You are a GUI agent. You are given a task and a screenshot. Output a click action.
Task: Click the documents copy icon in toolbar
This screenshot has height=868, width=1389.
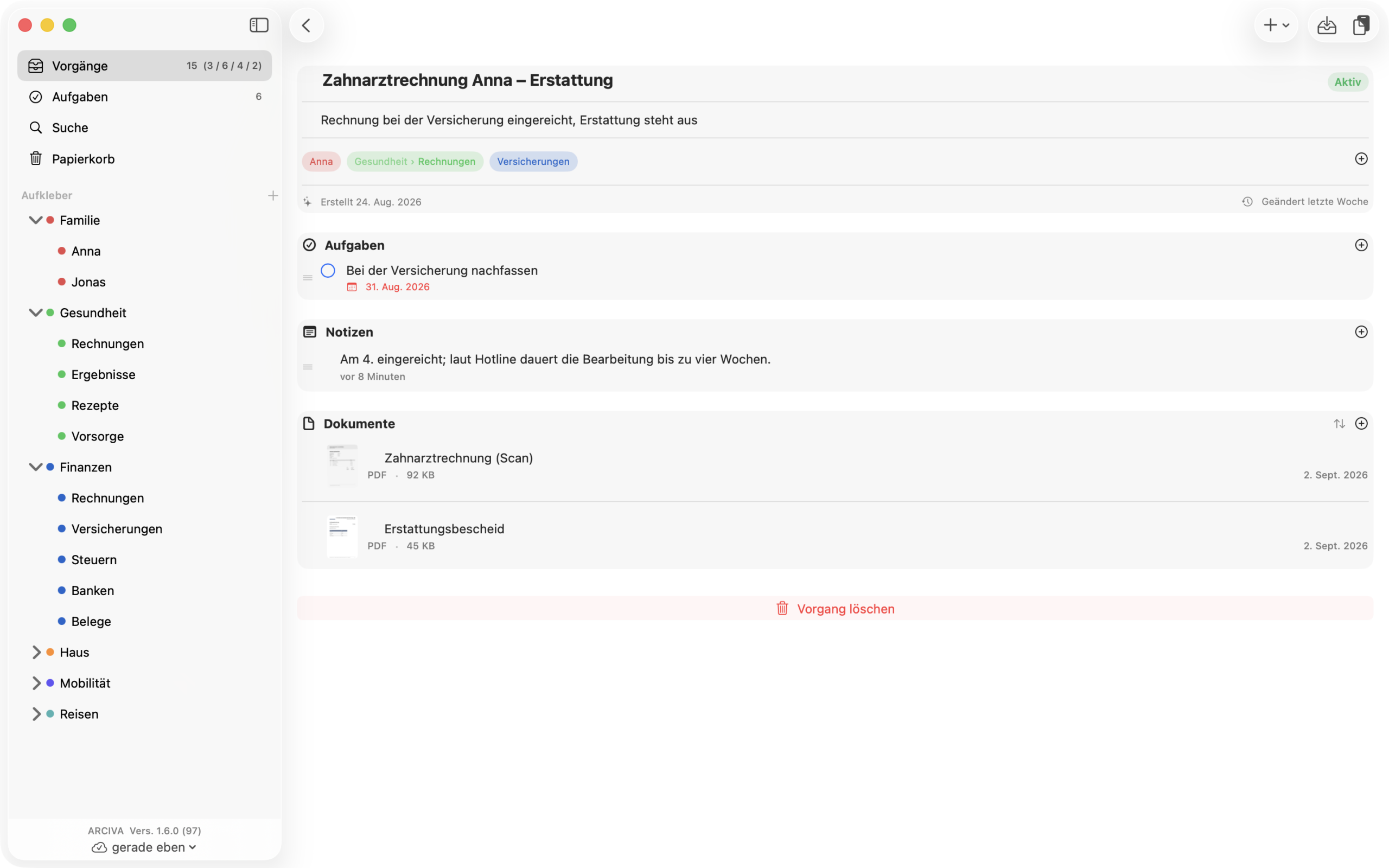pos(1361,25)
